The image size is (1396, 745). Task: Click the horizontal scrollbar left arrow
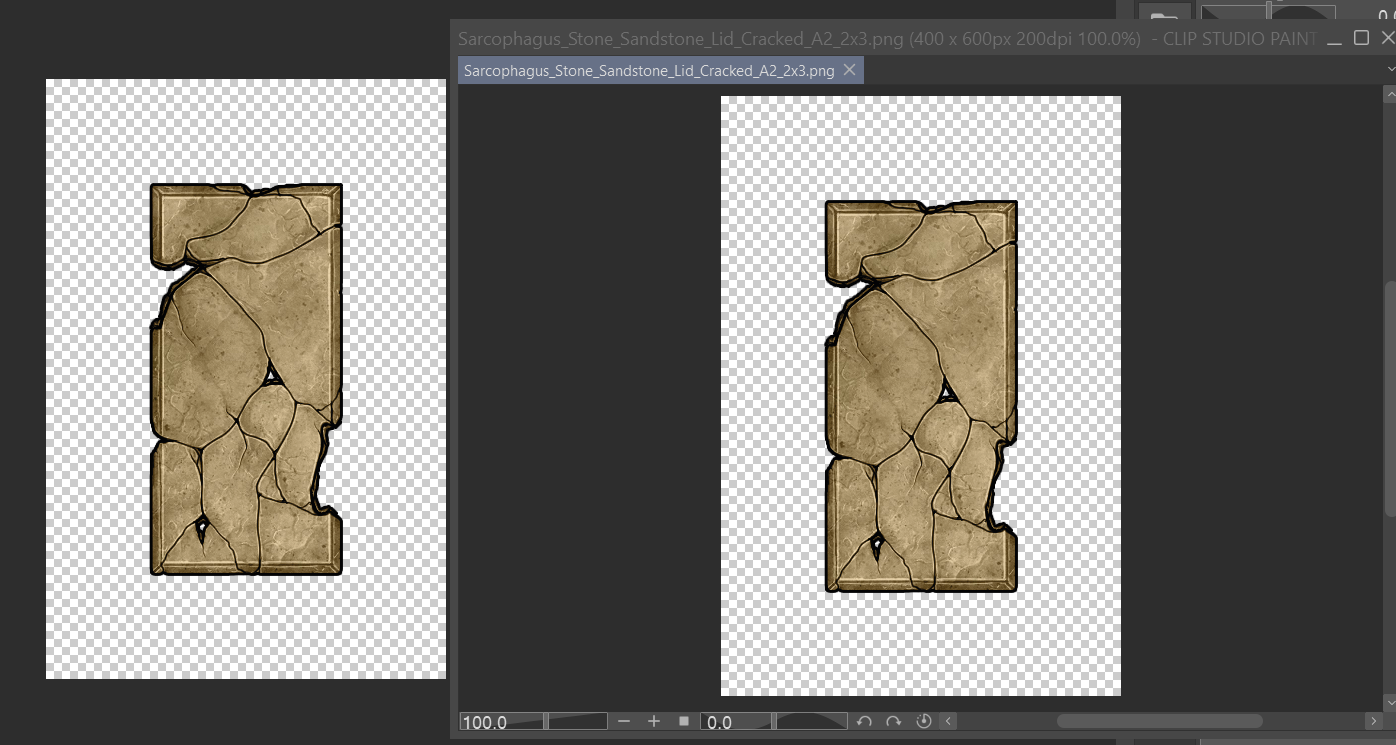click(x=948, y=721)
